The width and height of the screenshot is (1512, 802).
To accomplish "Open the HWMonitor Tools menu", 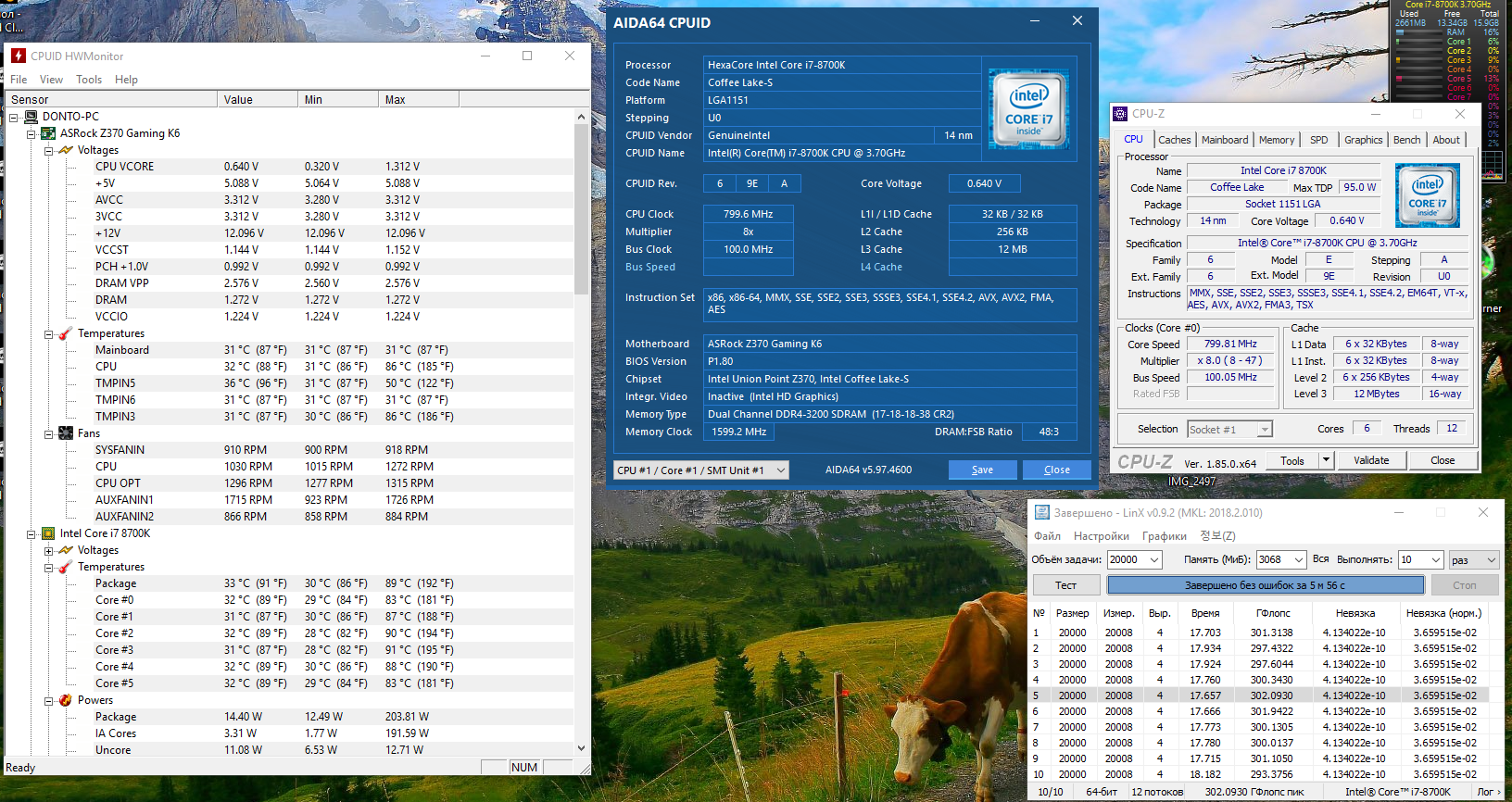I will point(89,80).
